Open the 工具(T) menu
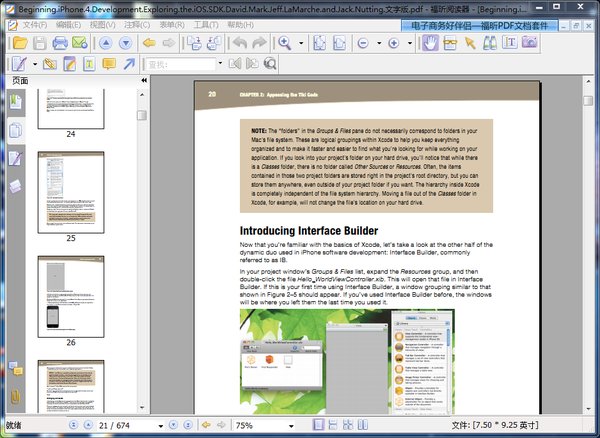 coord(206,25)
